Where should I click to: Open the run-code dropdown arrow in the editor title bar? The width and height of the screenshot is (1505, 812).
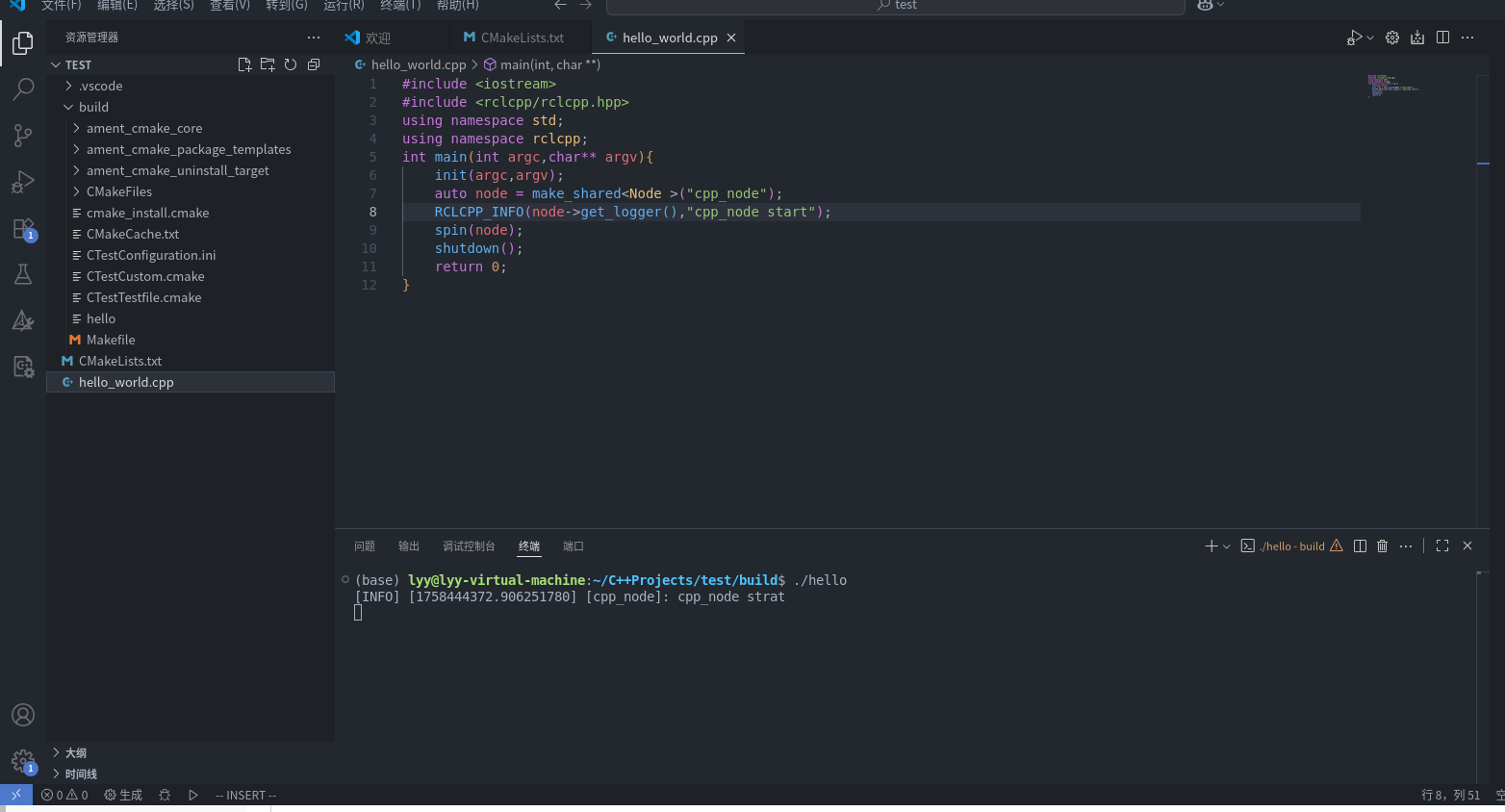click(1370, 38)
